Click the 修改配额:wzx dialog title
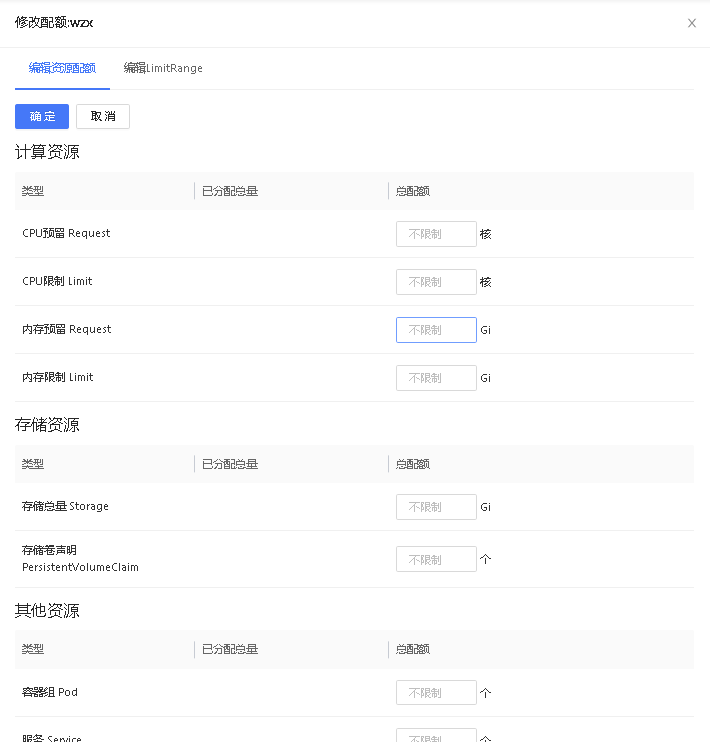The image size is (710, 742). (54, 22)
